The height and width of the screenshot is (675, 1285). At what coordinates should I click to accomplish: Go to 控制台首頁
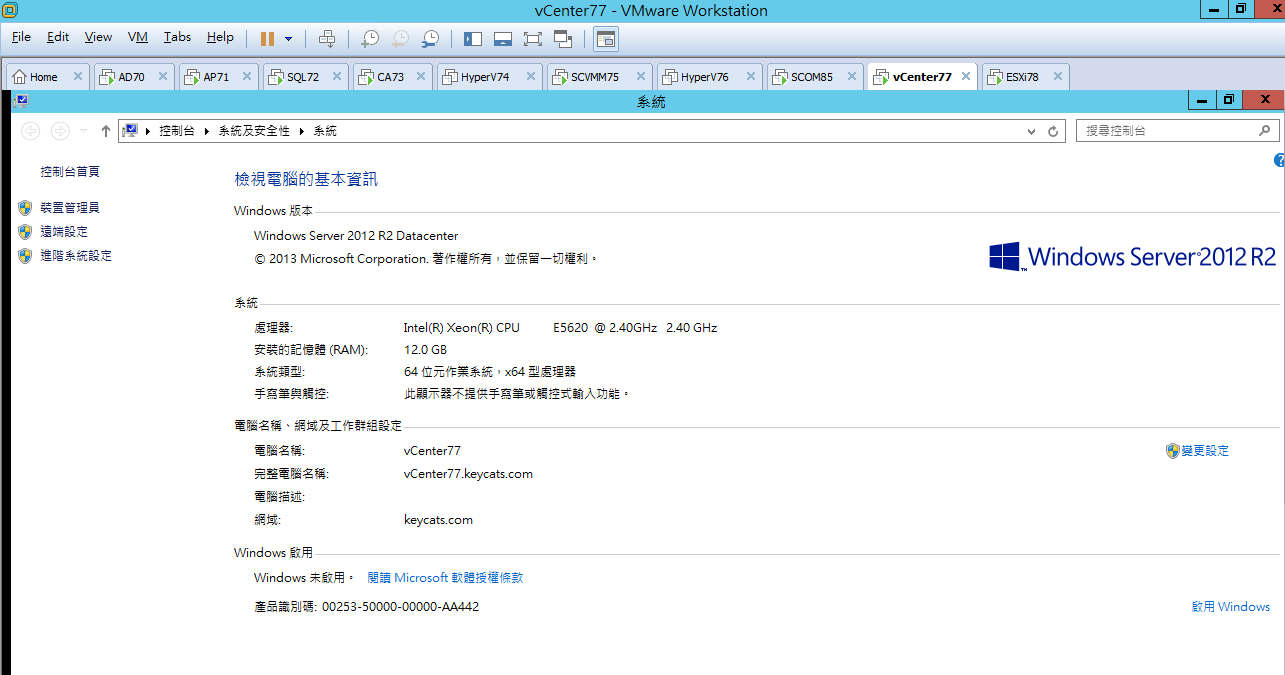pos(70,172)
